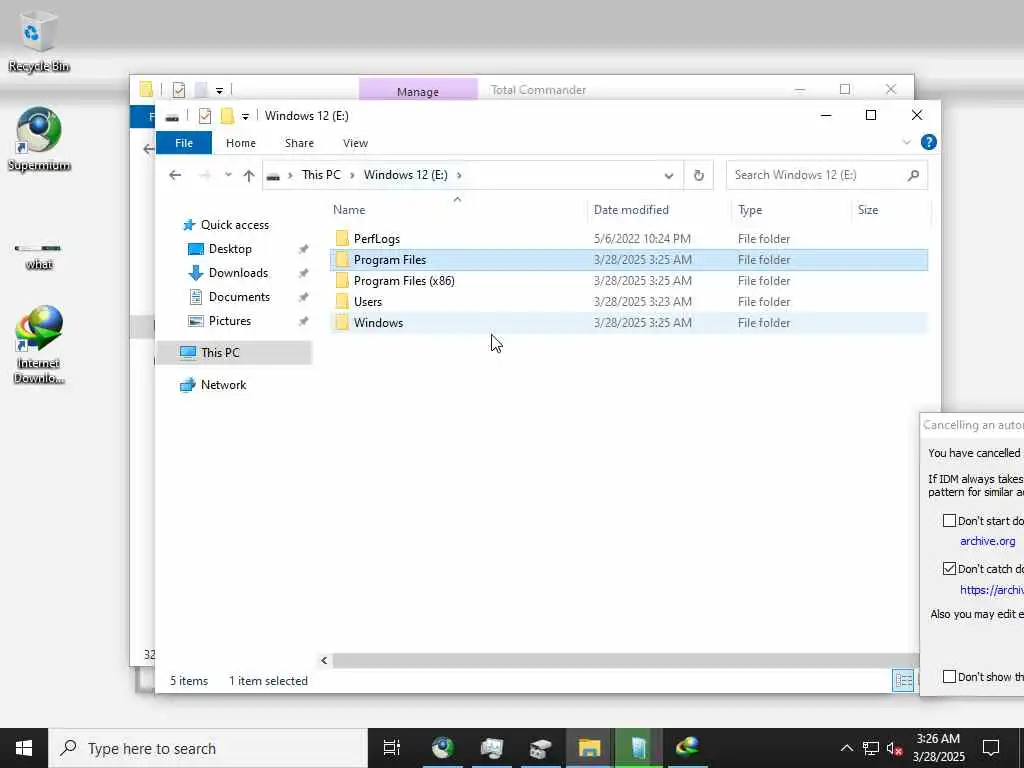Open Pictures in Quick access
This screenshot has width=1024, height=768.
[229, 321]
